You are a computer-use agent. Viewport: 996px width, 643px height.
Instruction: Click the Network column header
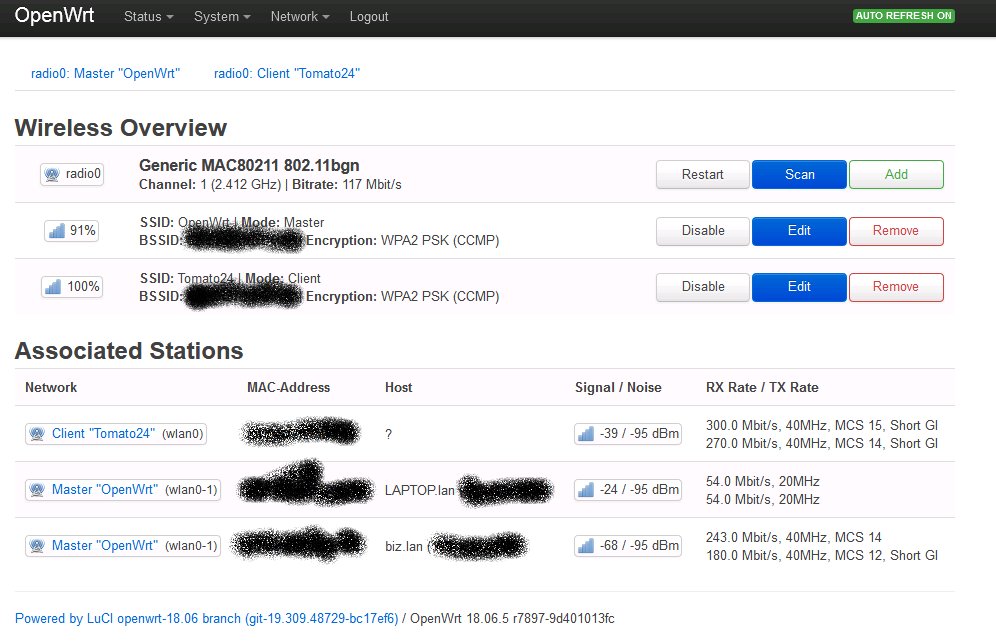coord(51,387)
